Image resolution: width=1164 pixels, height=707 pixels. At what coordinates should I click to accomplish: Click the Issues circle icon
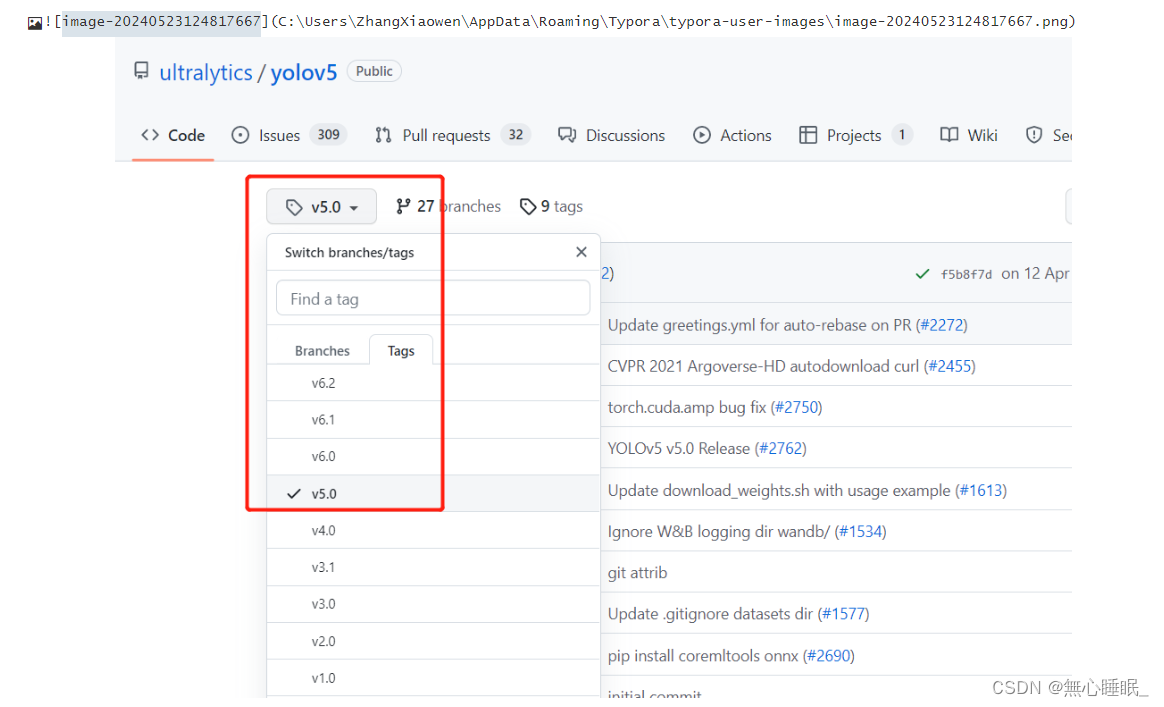click(x=241, y=135)
